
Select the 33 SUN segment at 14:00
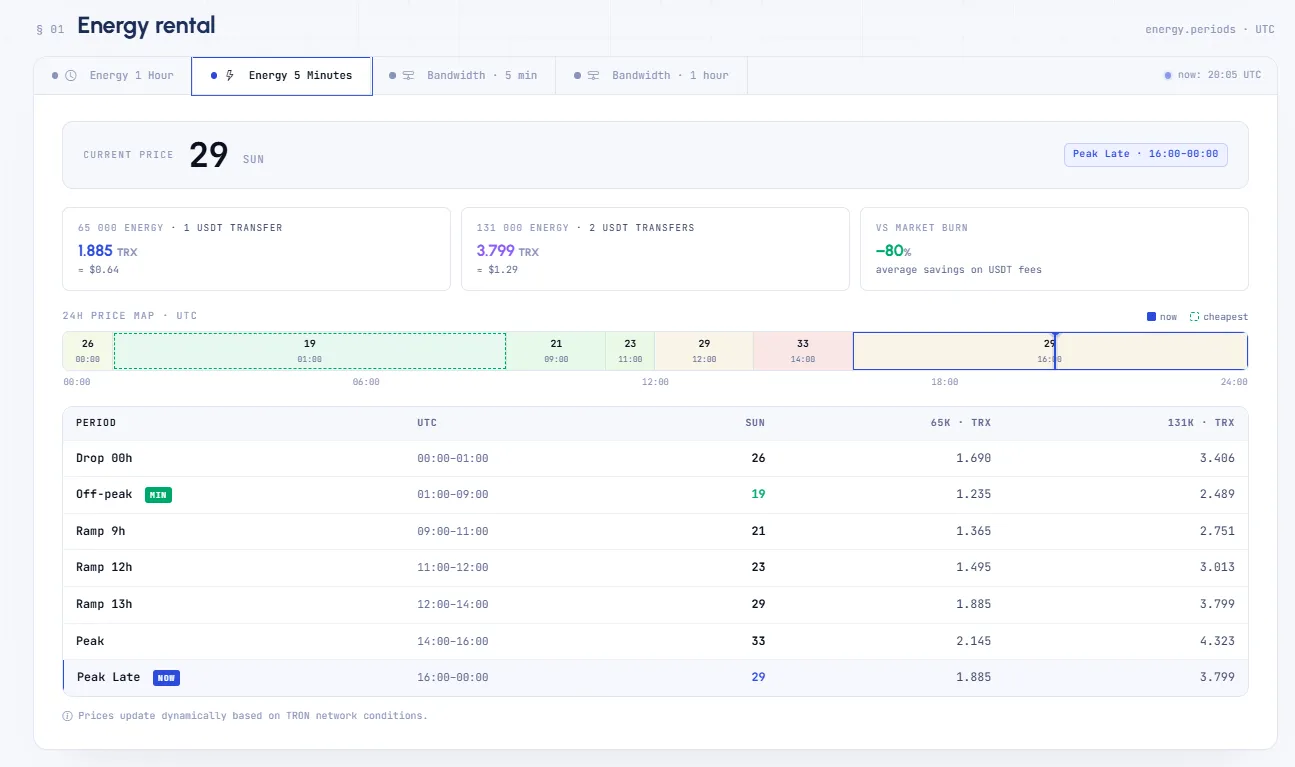pyautogui.click(x=803, y=350)
